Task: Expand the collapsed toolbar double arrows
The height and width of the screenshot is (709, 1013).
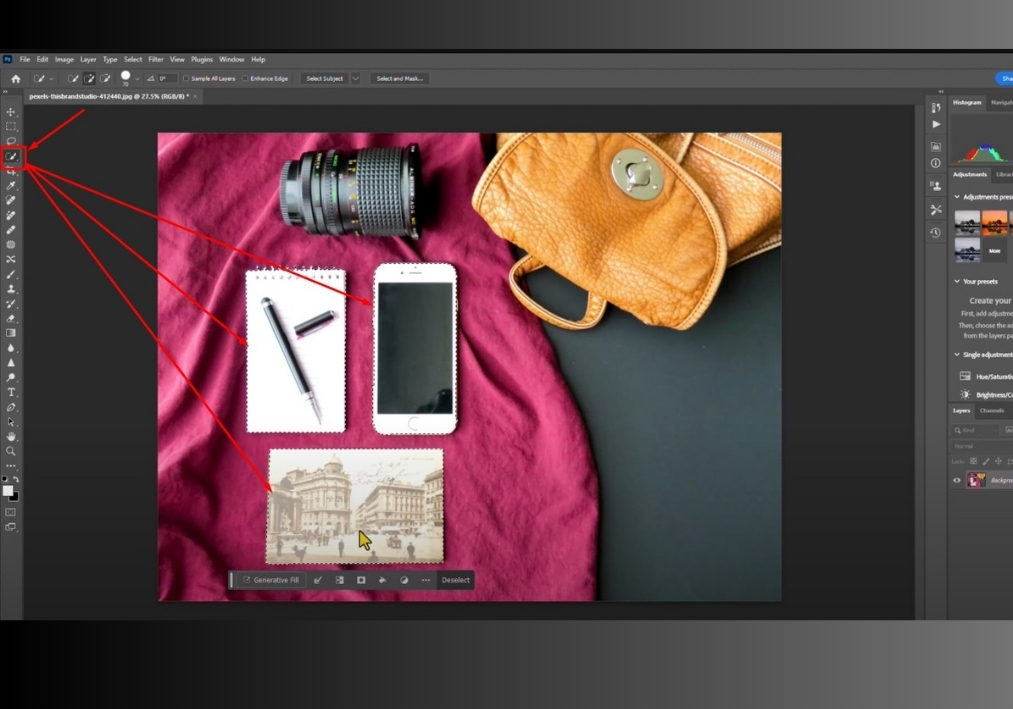Action: click(x=5, y=92)
